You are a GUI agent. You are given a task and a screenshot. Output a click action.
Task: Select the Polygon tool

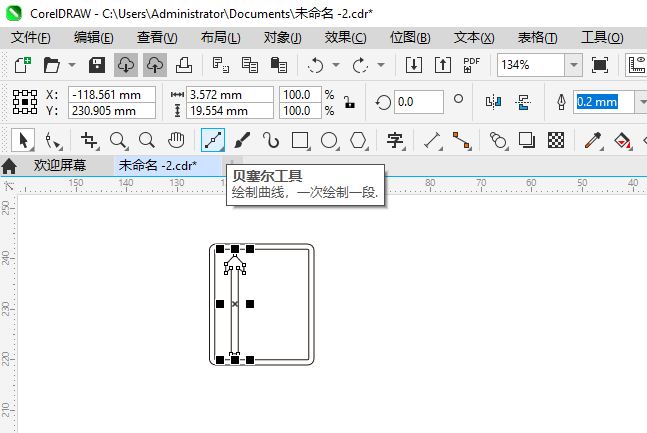tap(358, 140)
